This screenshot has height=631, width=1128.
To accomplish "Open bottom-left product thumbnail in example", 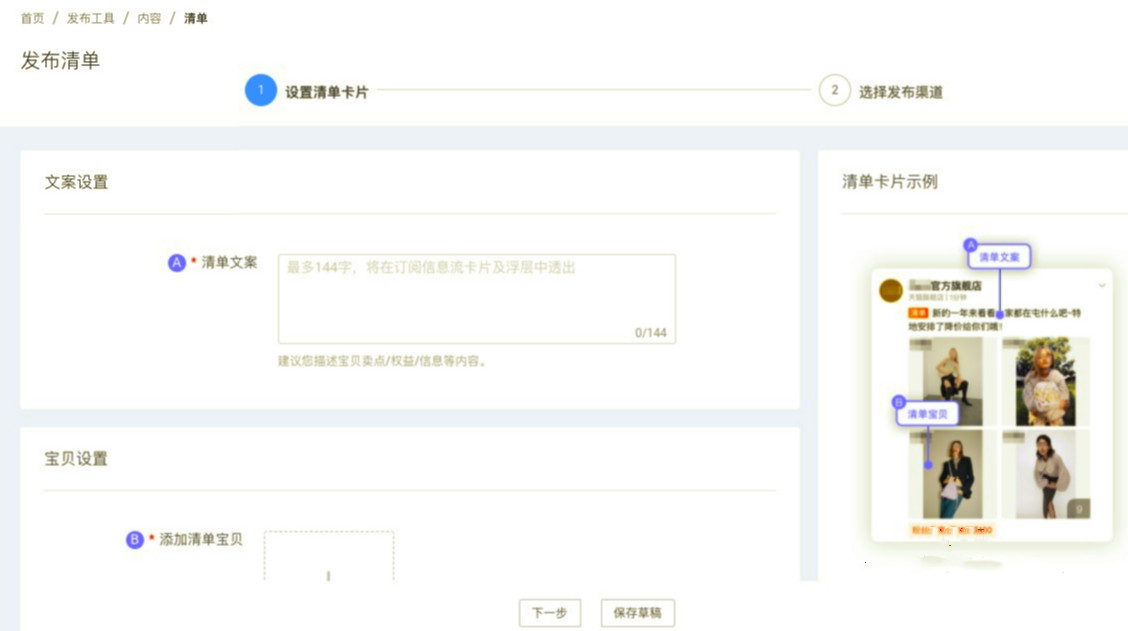I will click(952, 474).
